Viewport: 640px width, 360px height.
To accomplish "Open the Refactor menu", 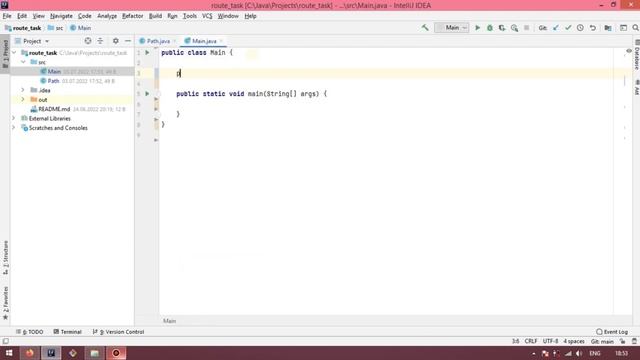I will [133, 16].
